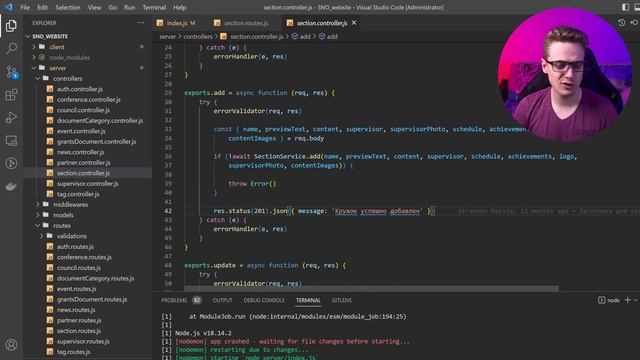Open conference.controller.js file
The width and height of the screenshot is (640, 360).
tap(89, 100)
